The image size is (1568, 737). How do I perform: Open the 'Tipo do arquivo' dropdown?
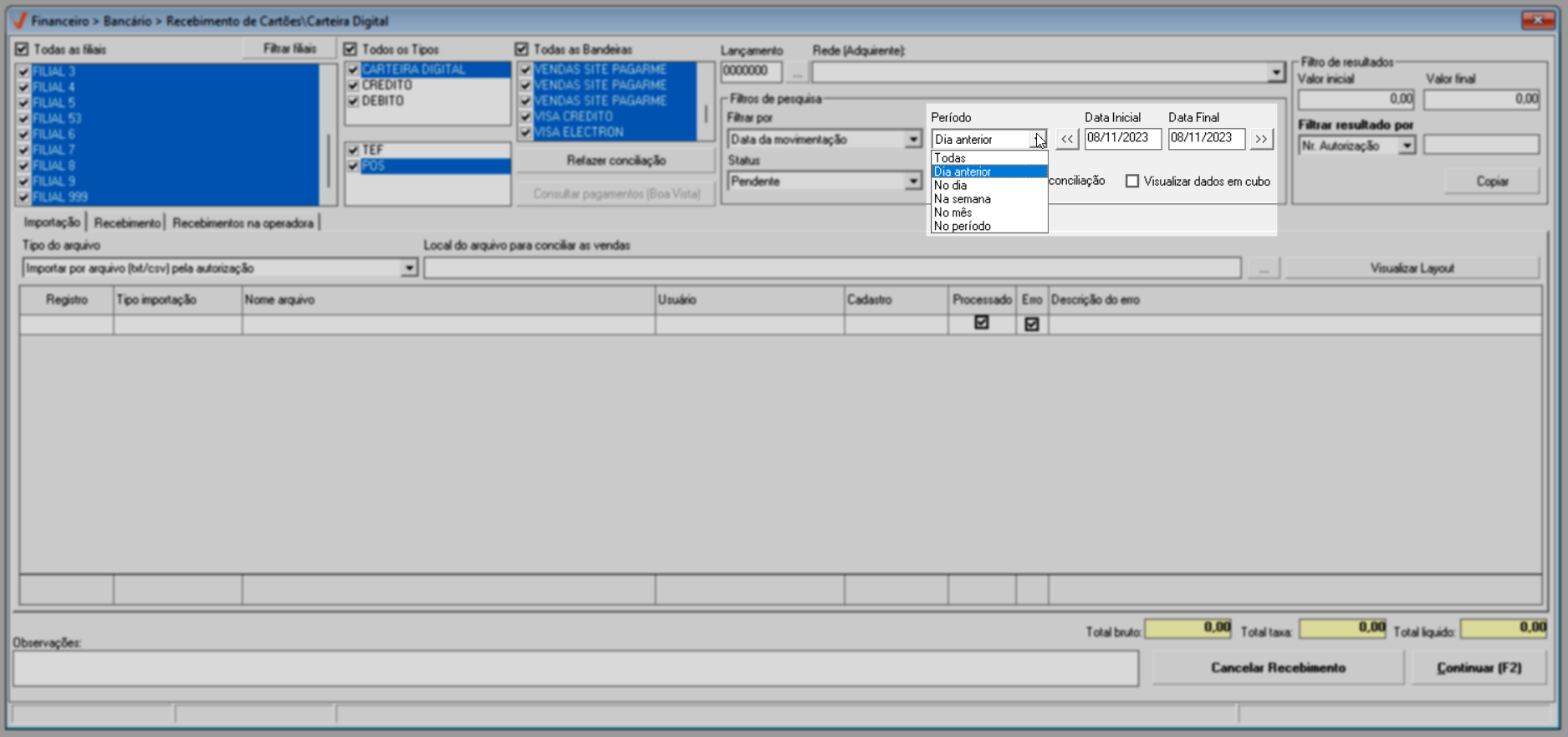click(409, 269)
